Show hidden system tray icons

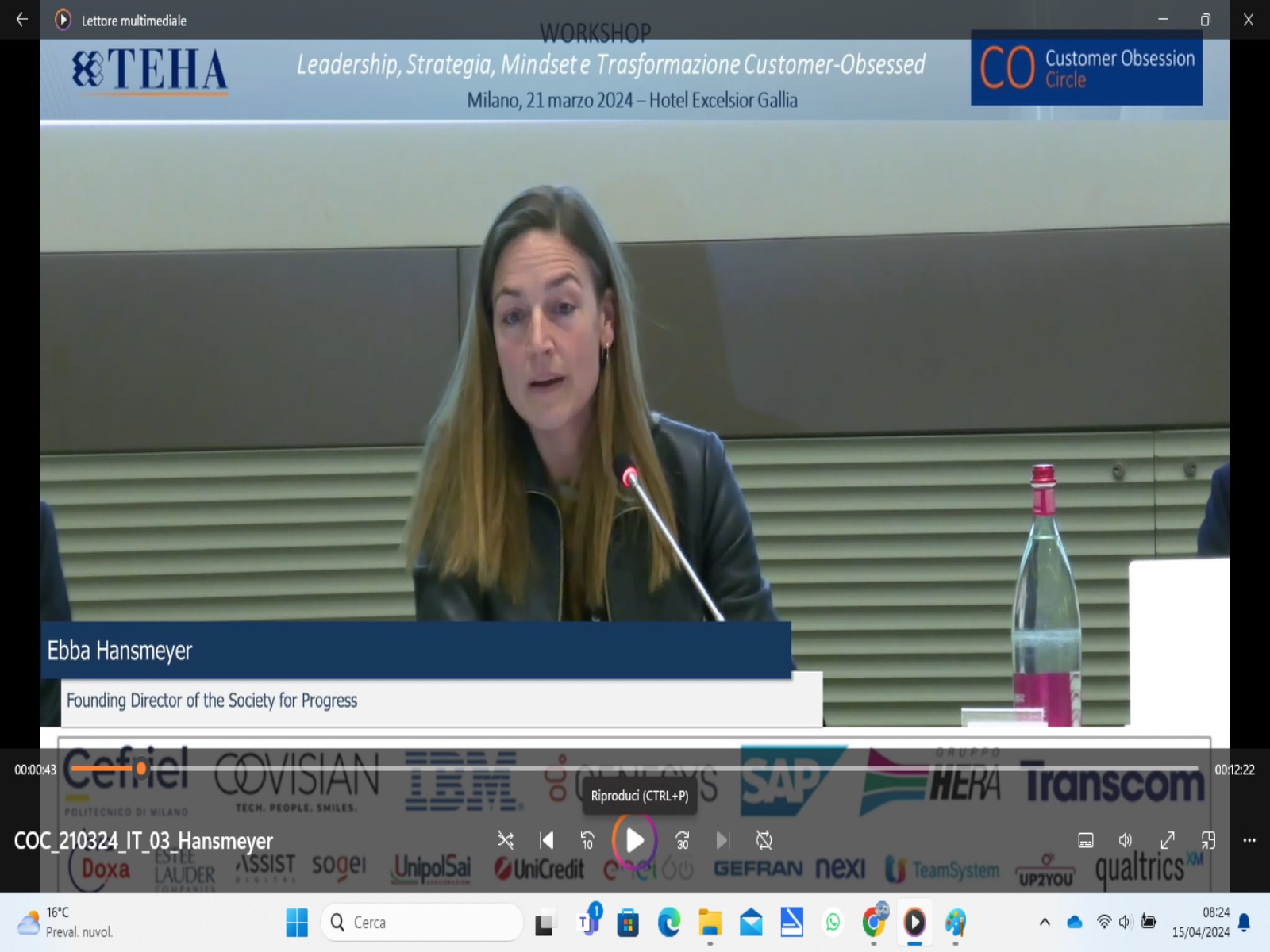coord(1045,922)
